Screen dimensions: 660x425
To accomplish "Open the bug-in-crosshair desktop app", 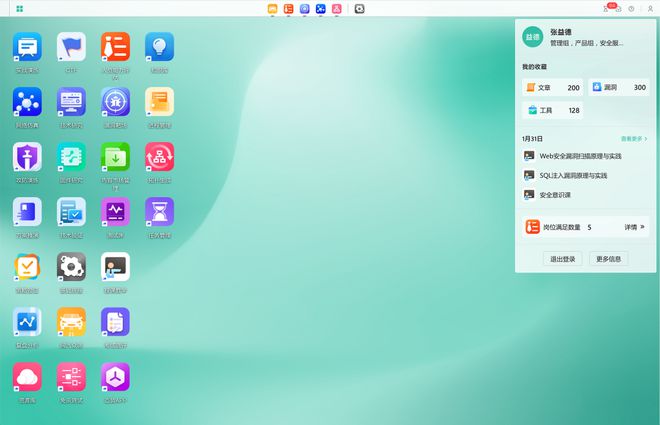I will [115, 102].
